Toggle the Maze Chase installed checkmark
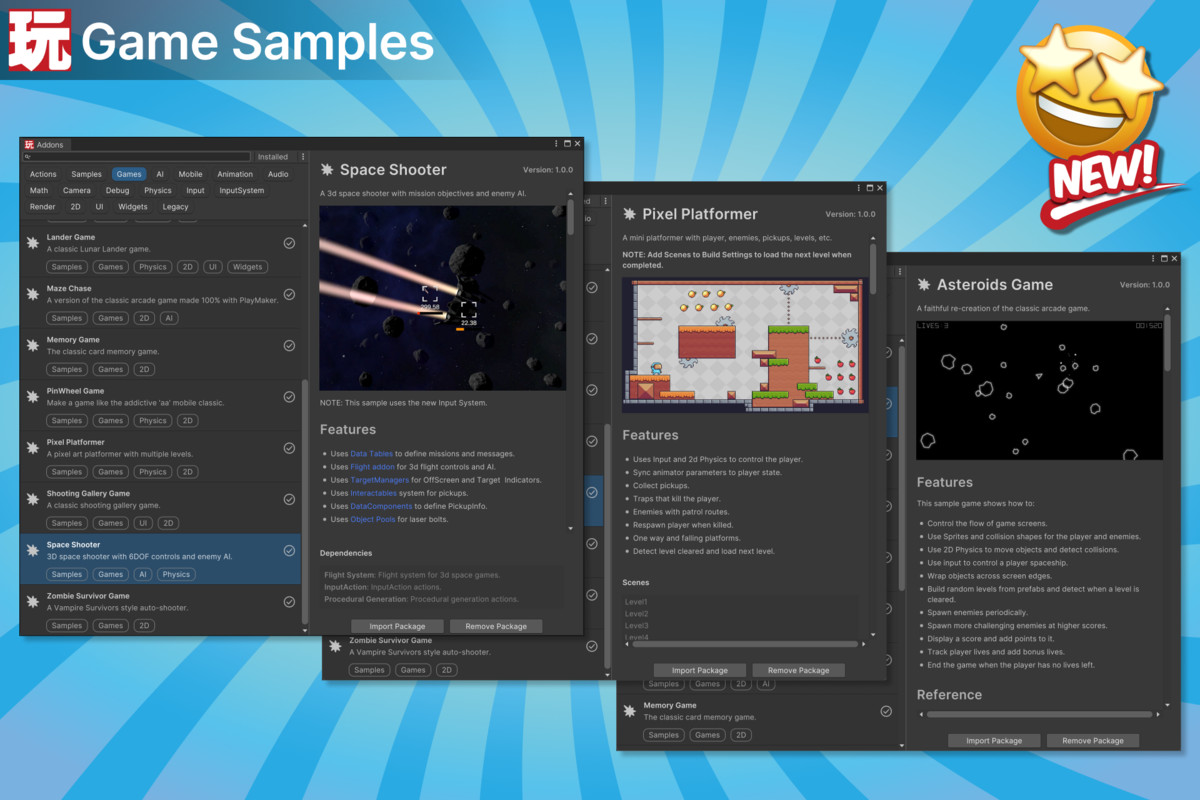The image size is (1200, 800). pos(289,294)
